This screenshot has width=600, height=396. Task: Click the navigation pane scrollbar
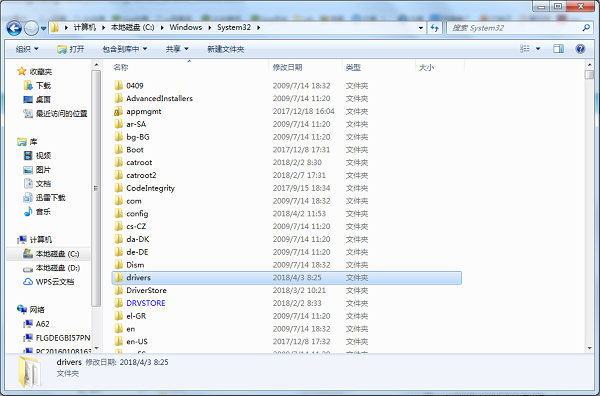96,188
